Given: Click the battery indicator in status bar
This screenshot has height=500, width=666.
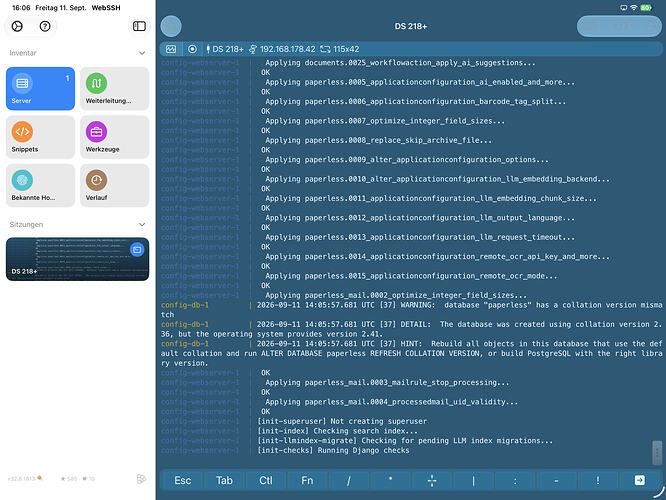Looking at the screenshot, I should (x=646, y=8).
